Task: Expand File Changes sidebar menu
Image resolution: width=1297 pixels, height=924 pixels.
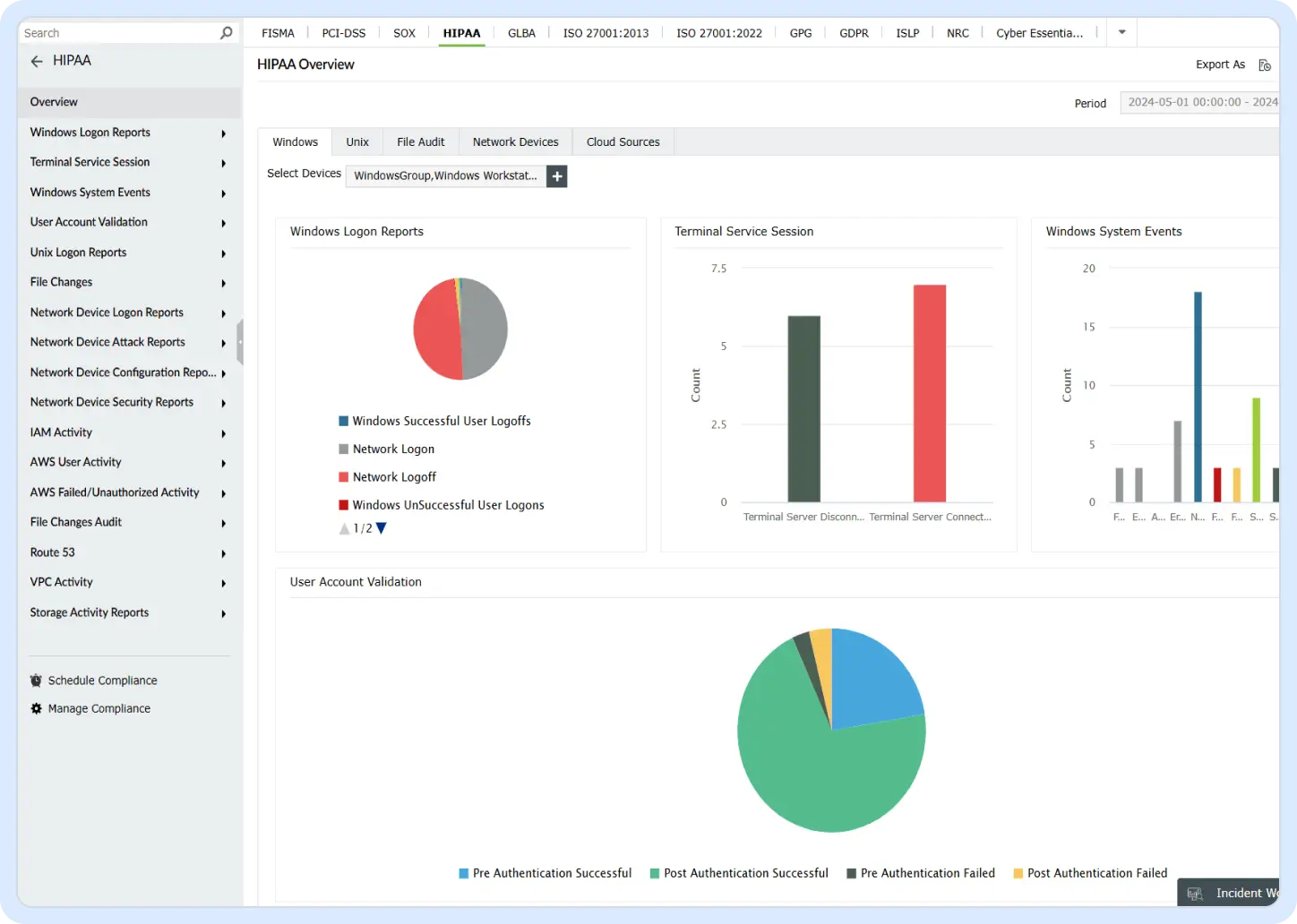Action: [x=223, y=283]
